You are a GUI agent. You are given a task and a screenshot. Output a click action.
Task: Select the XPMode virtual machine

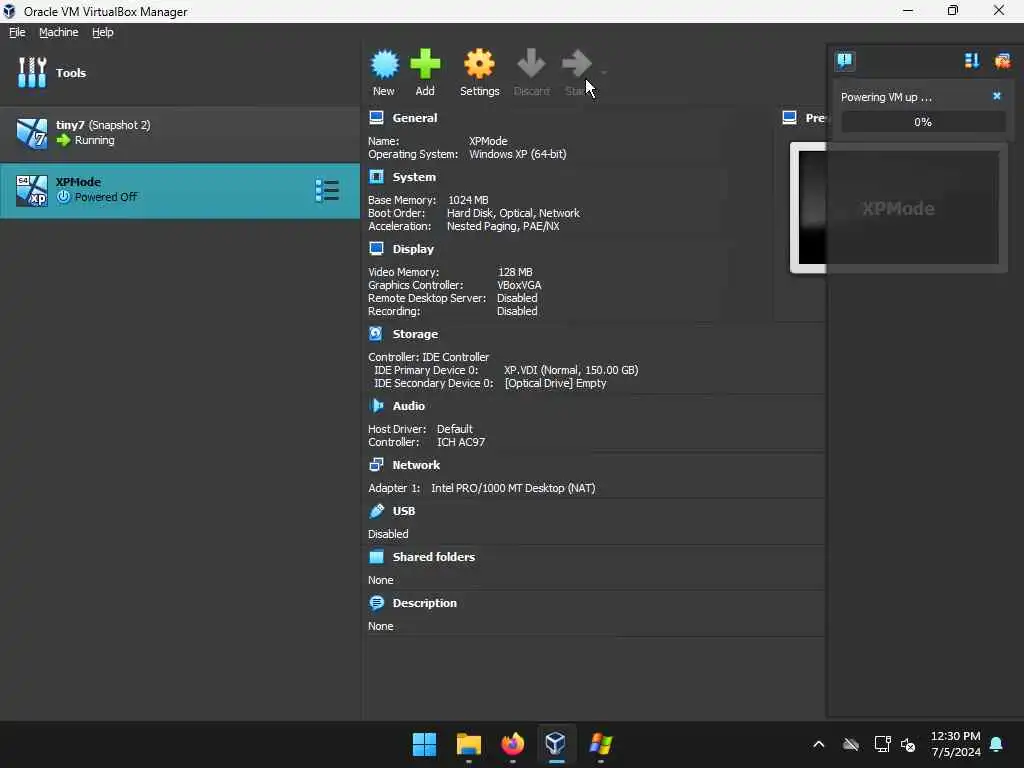point(180,190)
